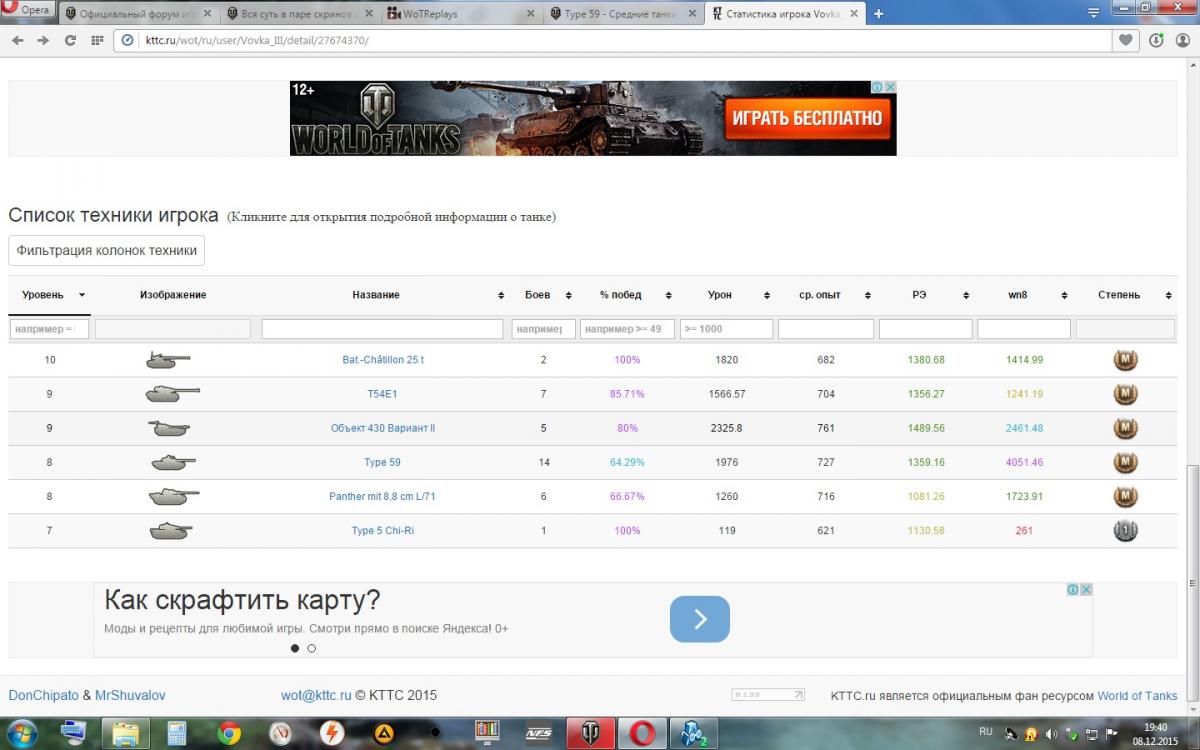The image size is (1200, 750).
Task: Click the Type 59 tank silhouette image
Action: pyautogui.click(x=173, y=462)
